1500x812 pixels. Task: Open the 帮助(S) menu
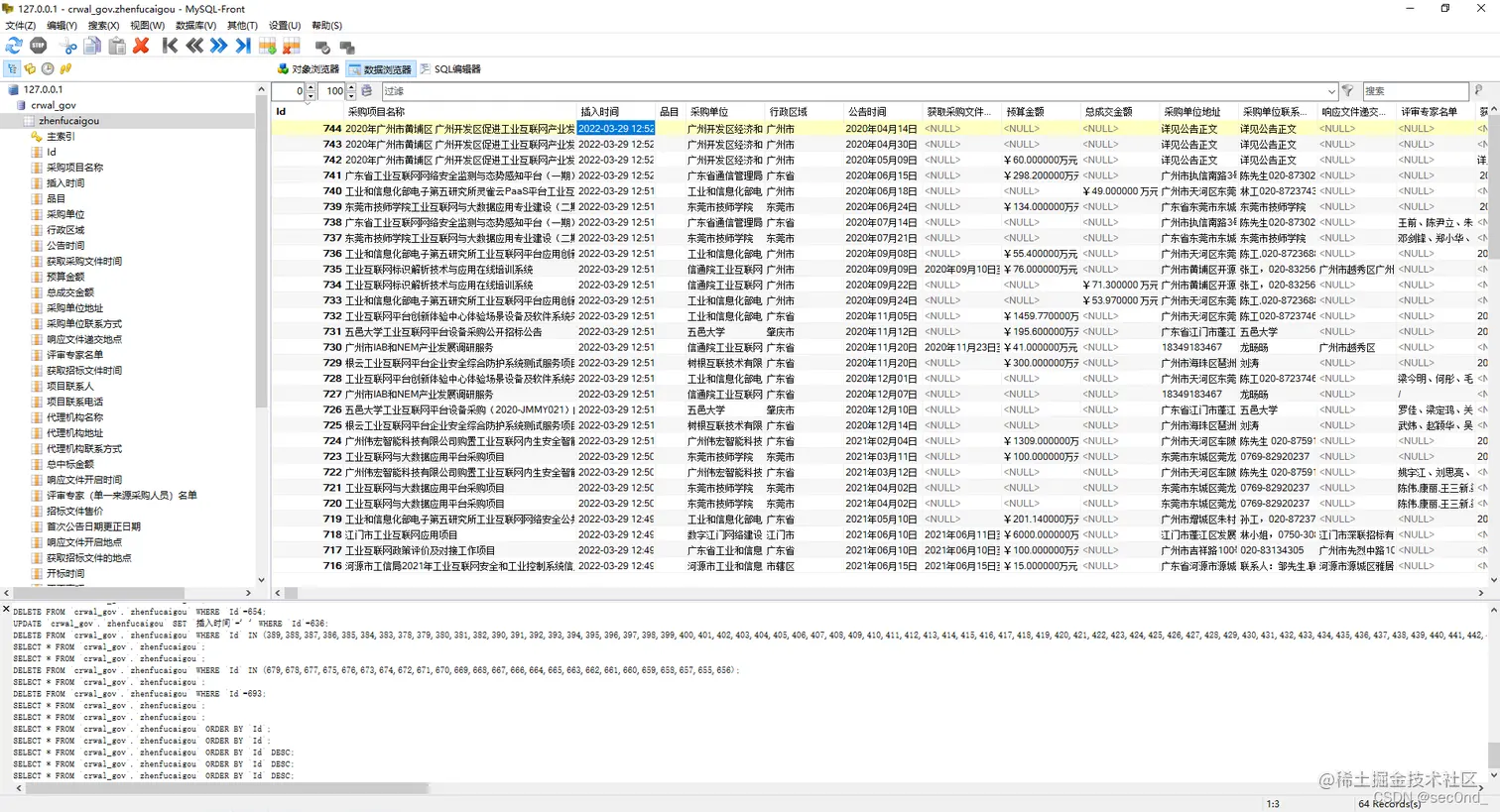(x=326, y=26)
